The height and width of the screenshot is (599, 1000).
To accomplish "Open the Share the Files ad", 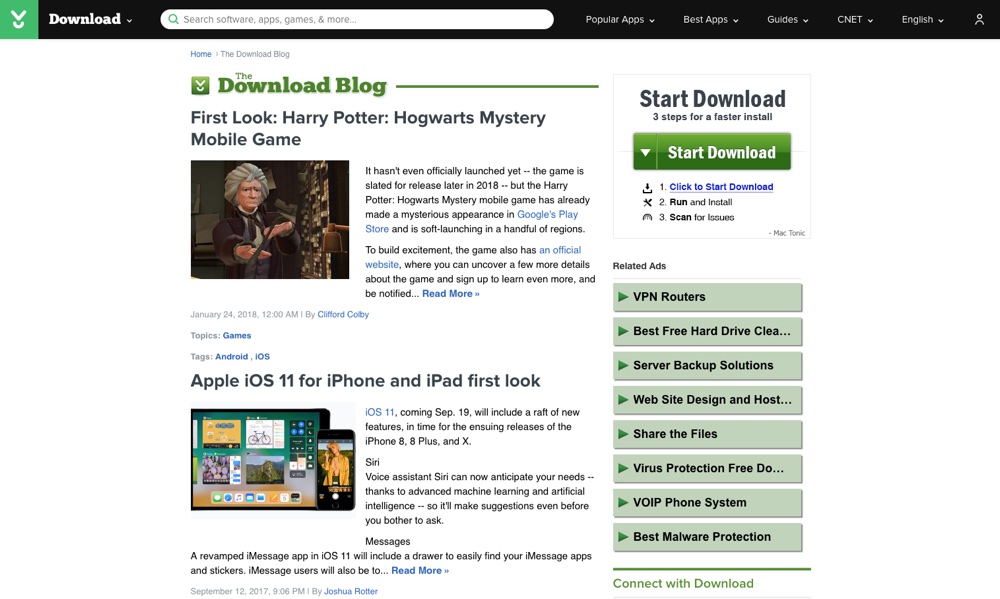I will (x=707, y=434).
